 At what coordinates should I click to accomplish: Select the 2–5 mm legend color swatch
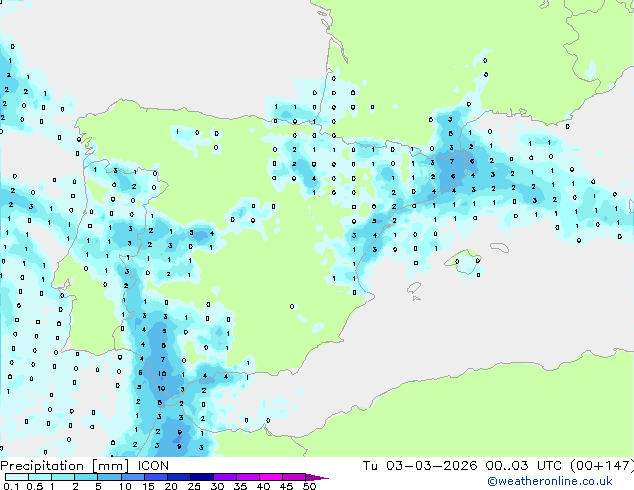point(86,477)
